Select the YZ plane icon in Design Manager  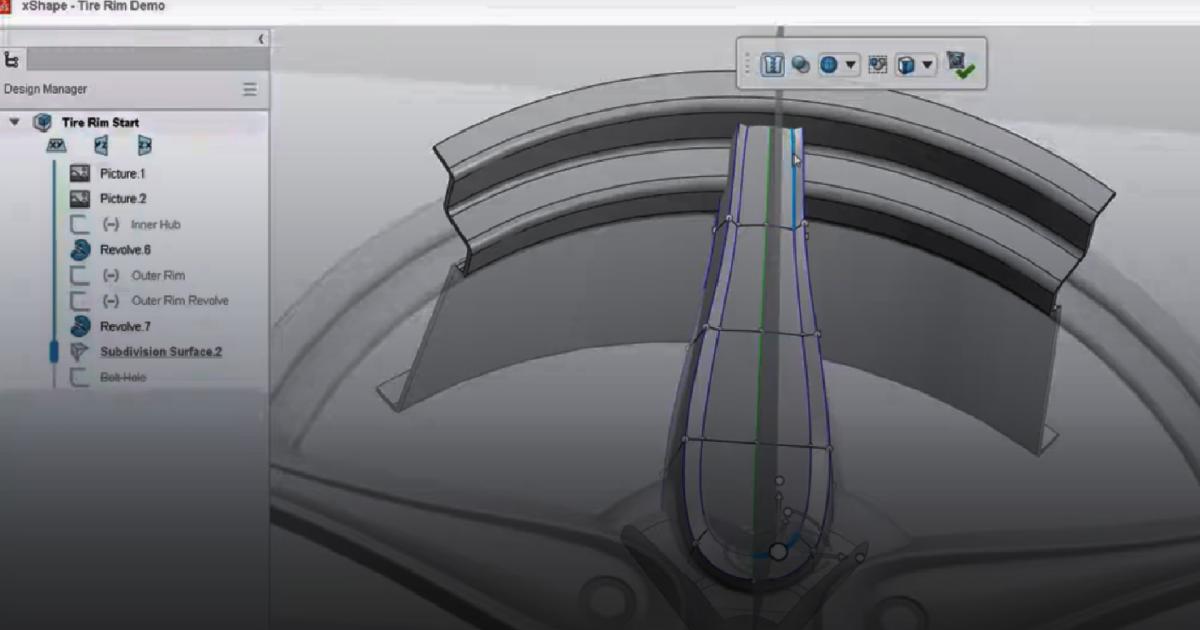(x=100, y=144)
